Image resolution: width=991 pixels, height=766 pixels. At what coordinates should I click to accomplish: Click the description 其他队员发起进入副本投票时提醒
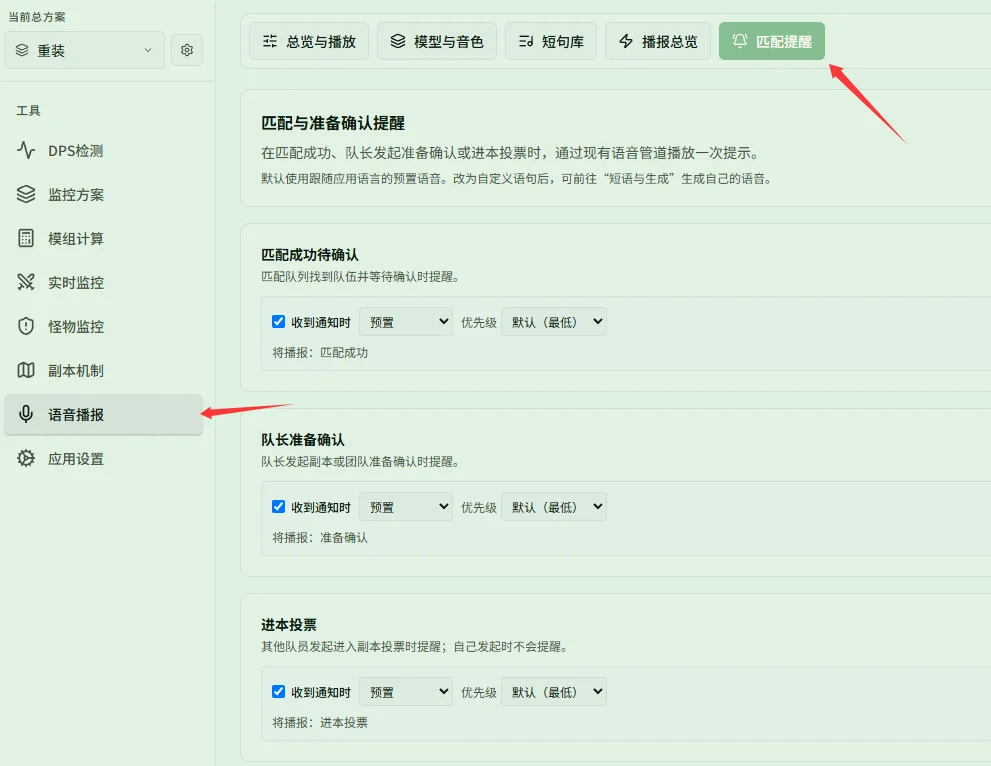[415, 647]
